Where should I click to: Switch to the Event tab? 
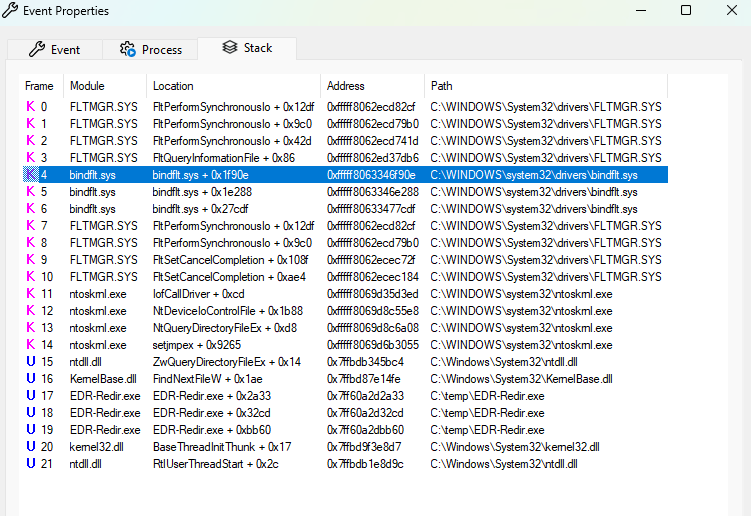tap(54, 49)
